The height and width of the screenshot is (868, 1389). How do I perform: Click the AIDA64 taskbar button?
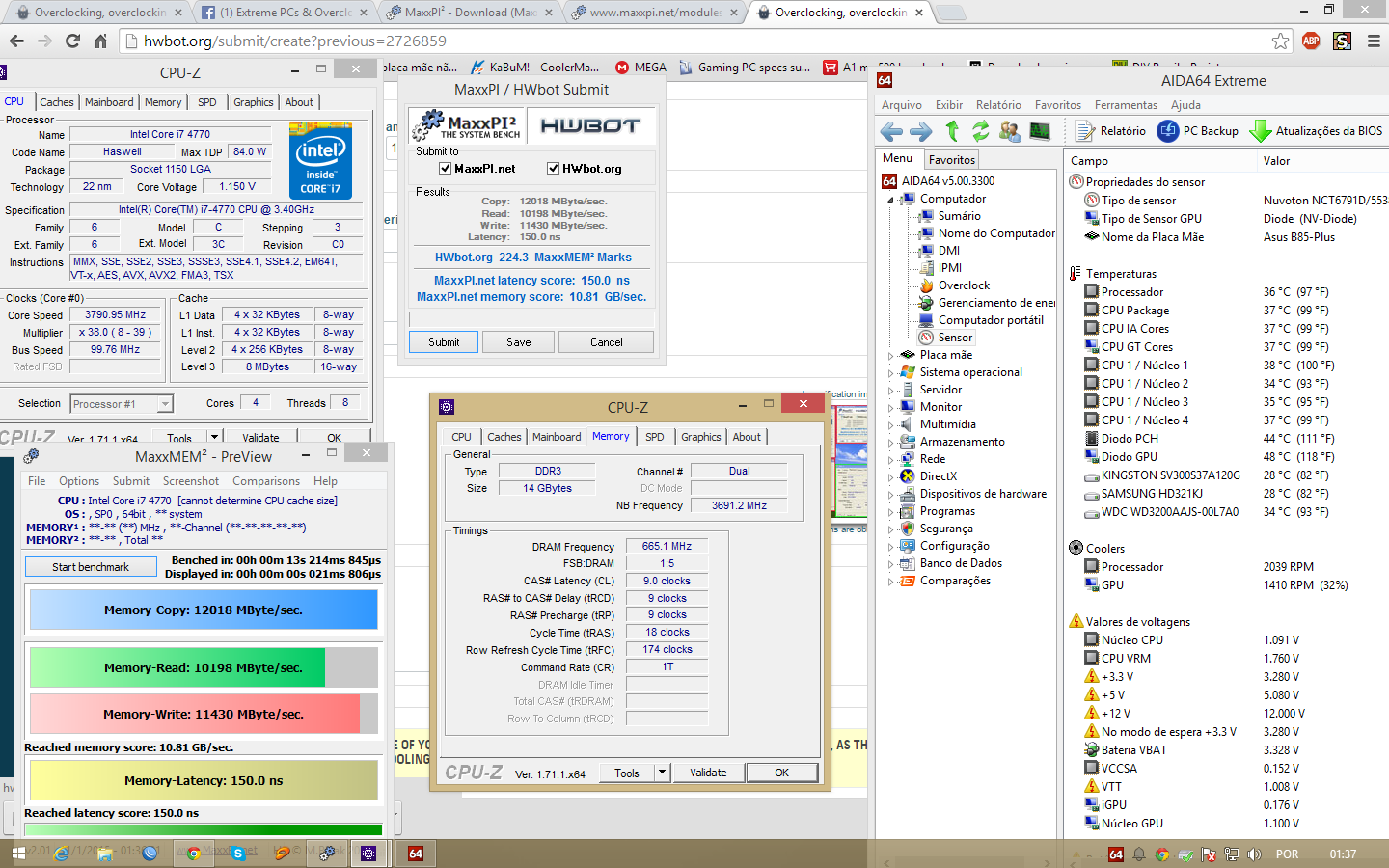416,854
